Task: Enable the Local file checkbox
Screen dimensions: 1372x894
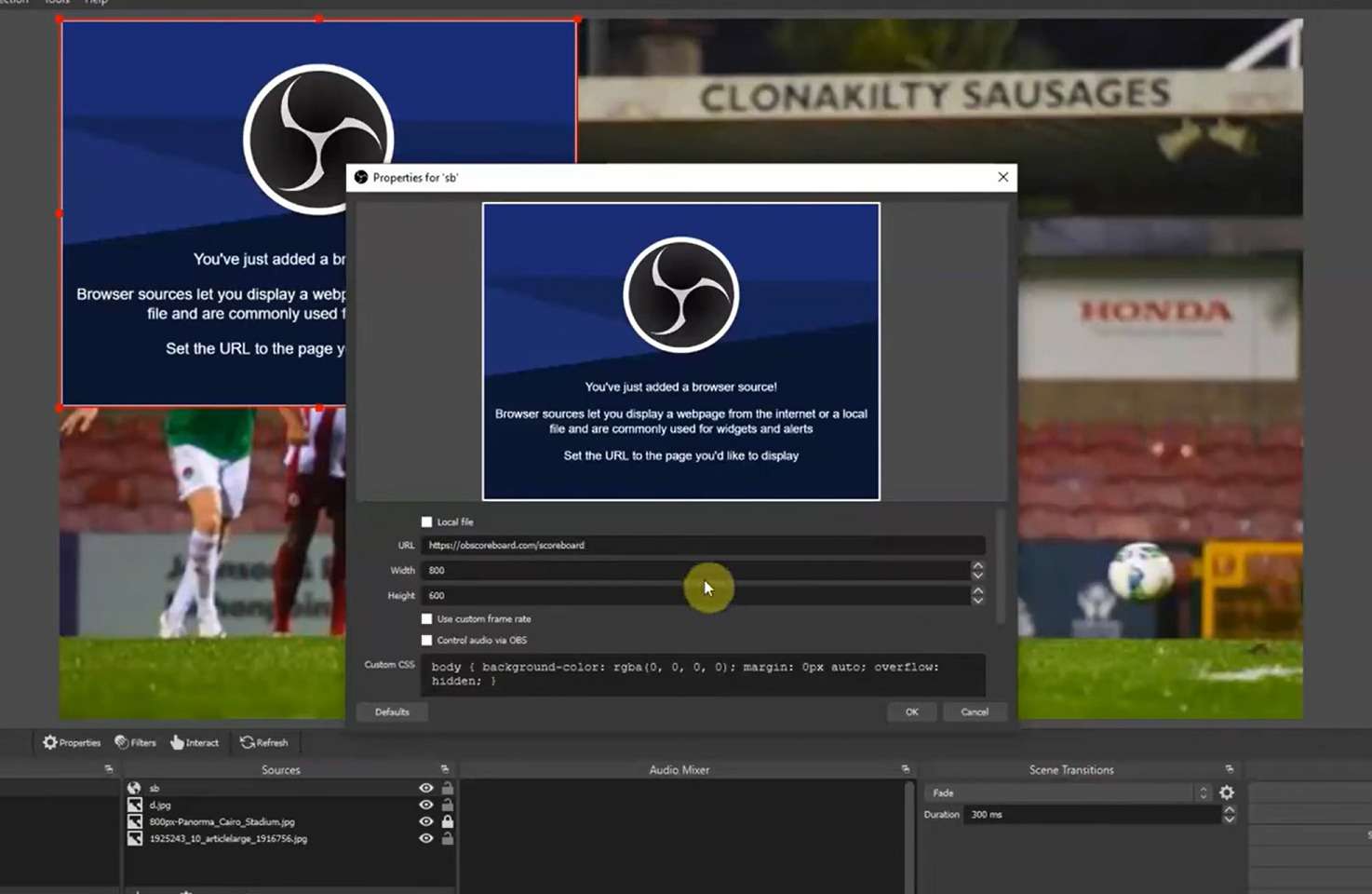Action: point(426,521)
